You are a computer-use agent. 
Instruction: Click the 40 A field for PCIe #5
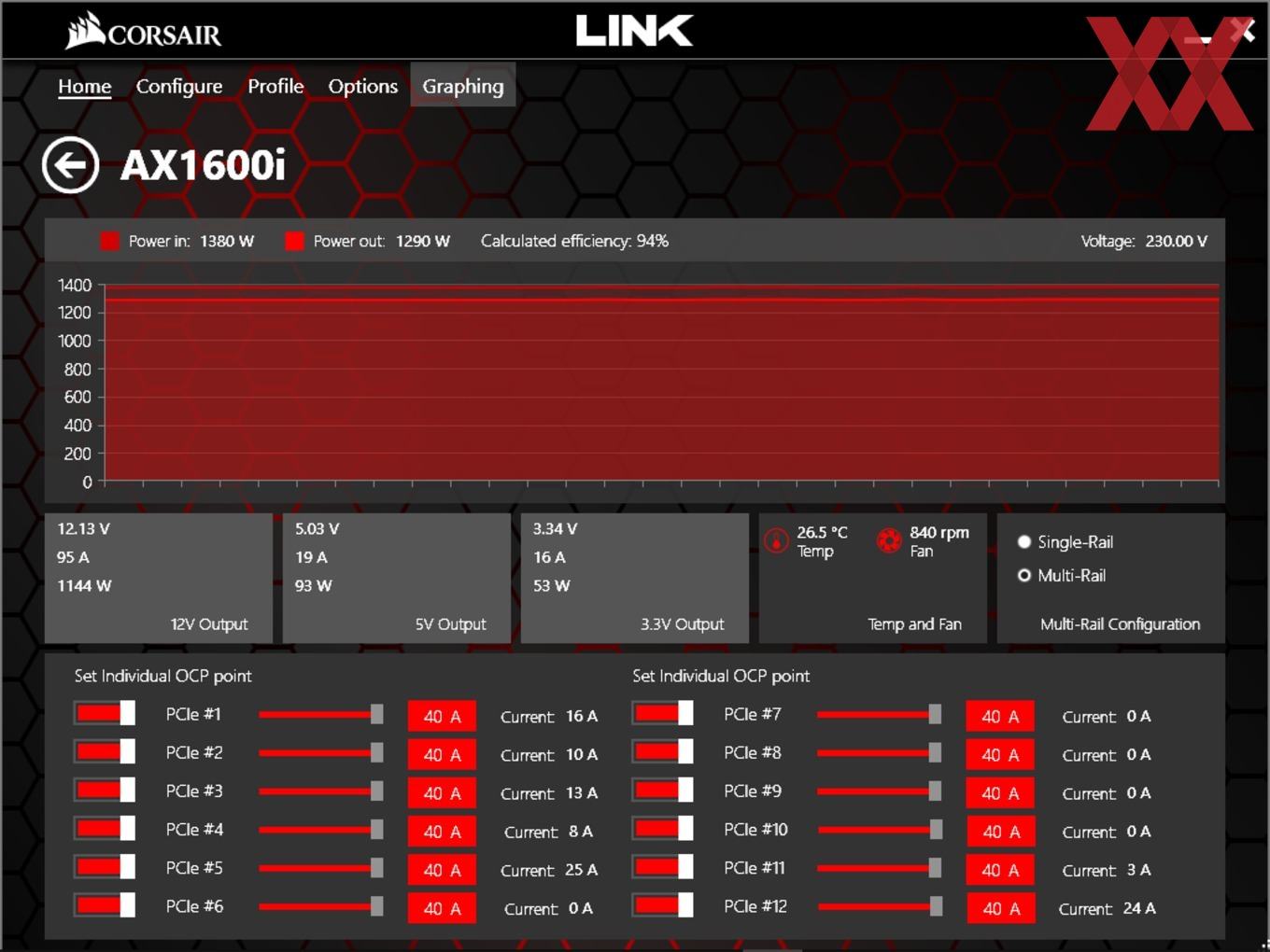click(x=442, y=869)
